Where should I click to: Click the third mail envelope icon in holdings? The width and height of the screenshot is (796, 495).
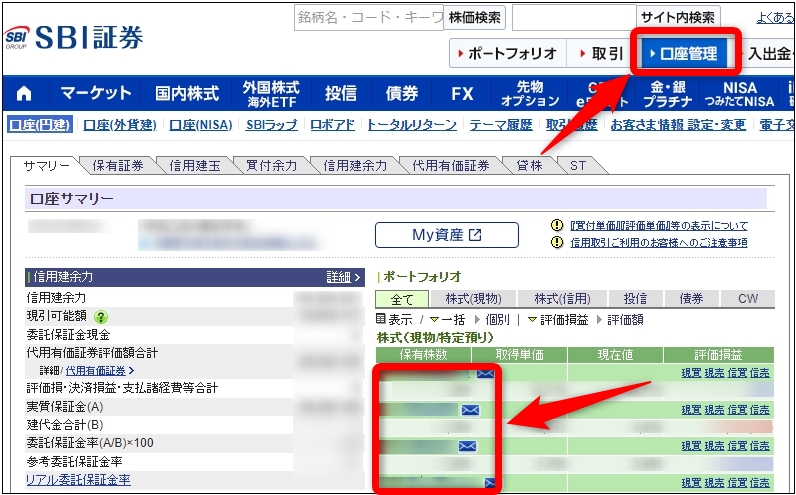pyautogui.click(x=467, y=445)
